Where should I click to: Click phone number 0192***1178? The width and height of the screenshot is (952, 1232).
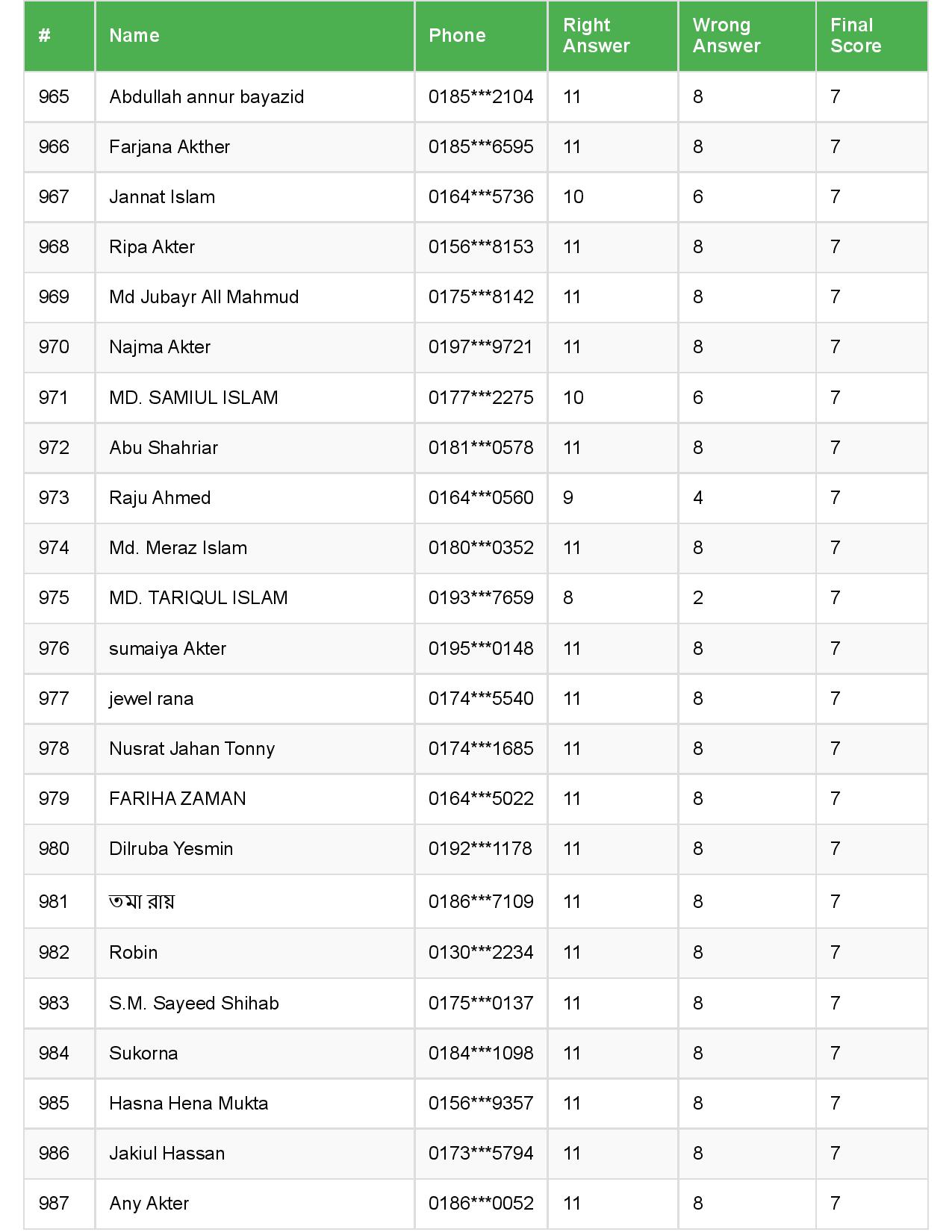(x=480, y=849)
